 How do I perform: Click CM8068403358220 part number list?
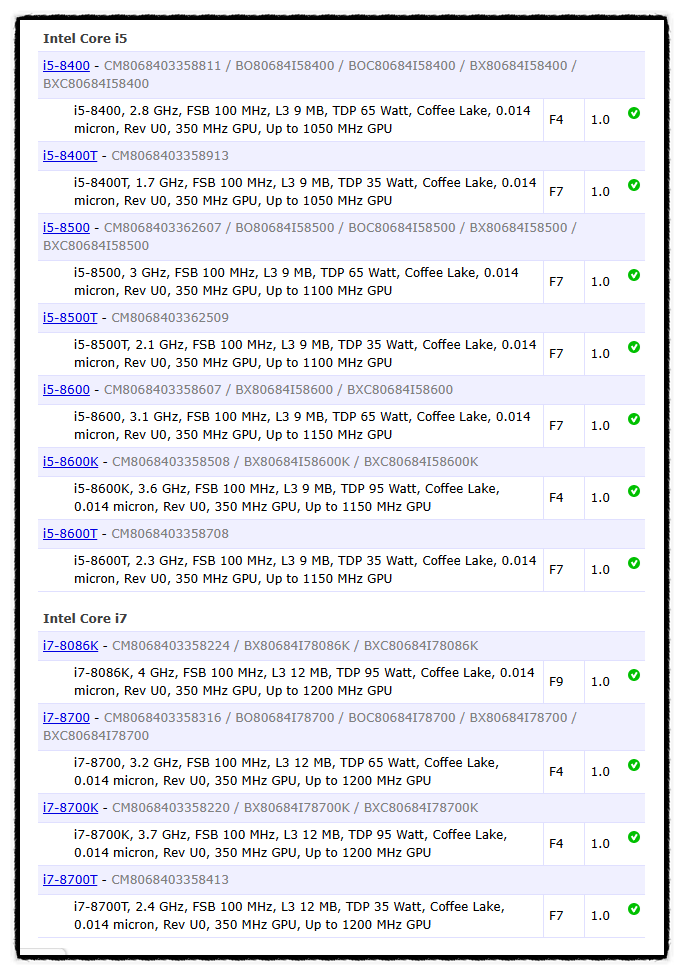tap(295, 808)
